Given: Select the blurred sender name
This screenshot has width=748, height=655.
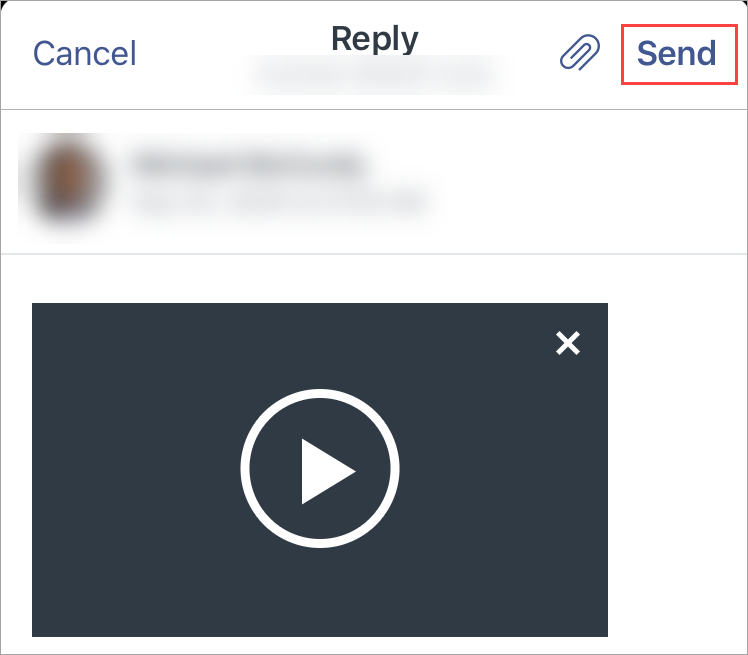Looking at the screenshot, I should click(248, 165).
